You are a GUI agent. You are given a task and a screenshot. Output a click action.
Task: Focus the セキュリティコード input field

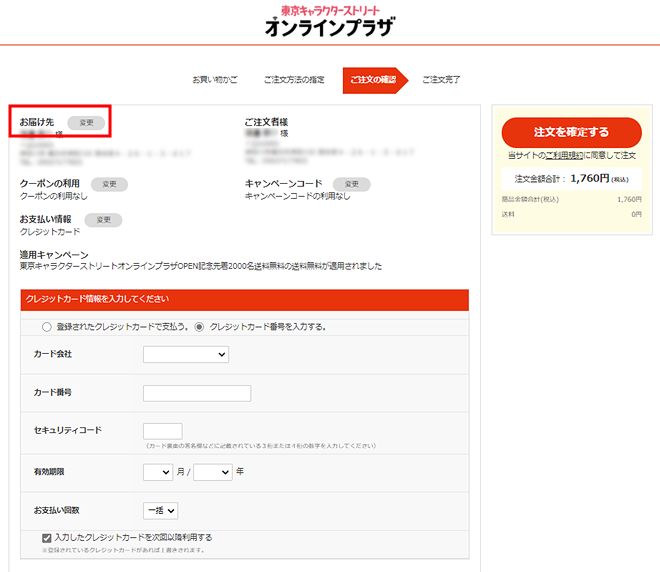click(162, 431)
